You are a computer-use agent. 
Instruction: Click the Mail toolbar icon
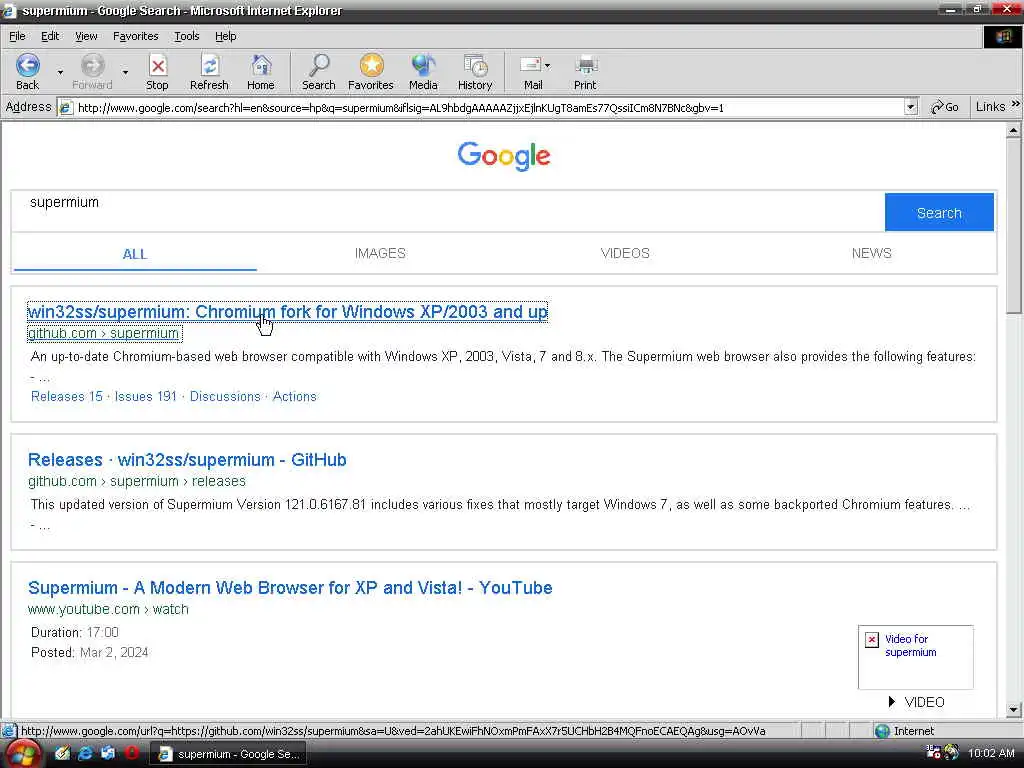coord(530,65)
